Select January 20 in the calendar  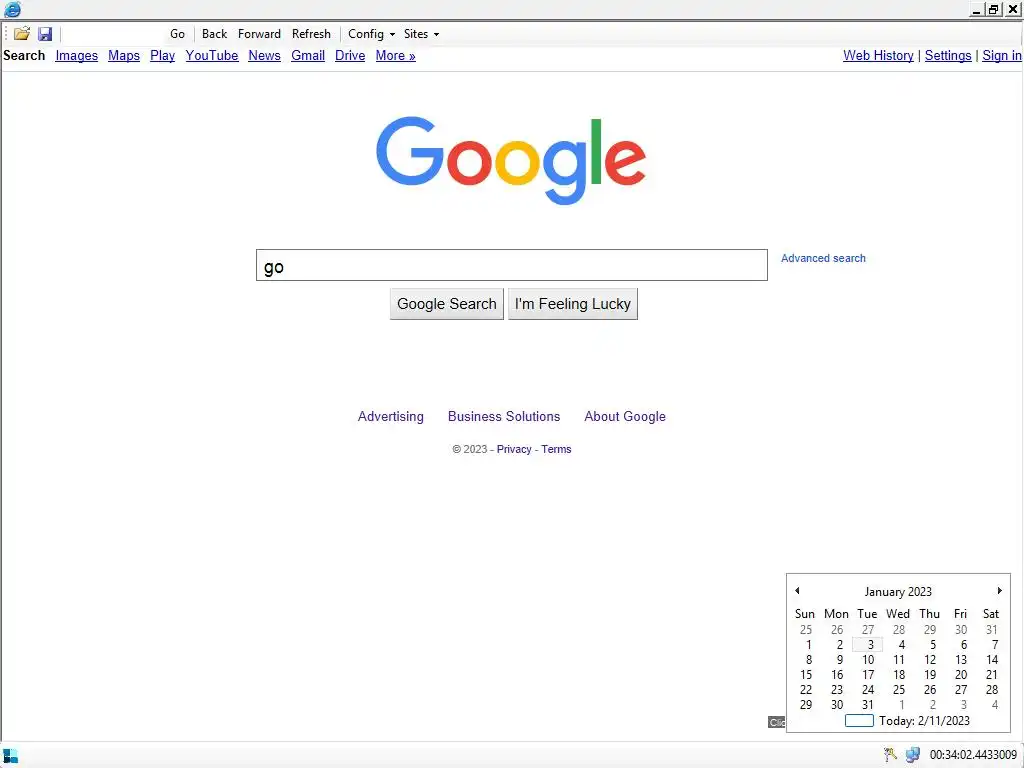point(961,675)
